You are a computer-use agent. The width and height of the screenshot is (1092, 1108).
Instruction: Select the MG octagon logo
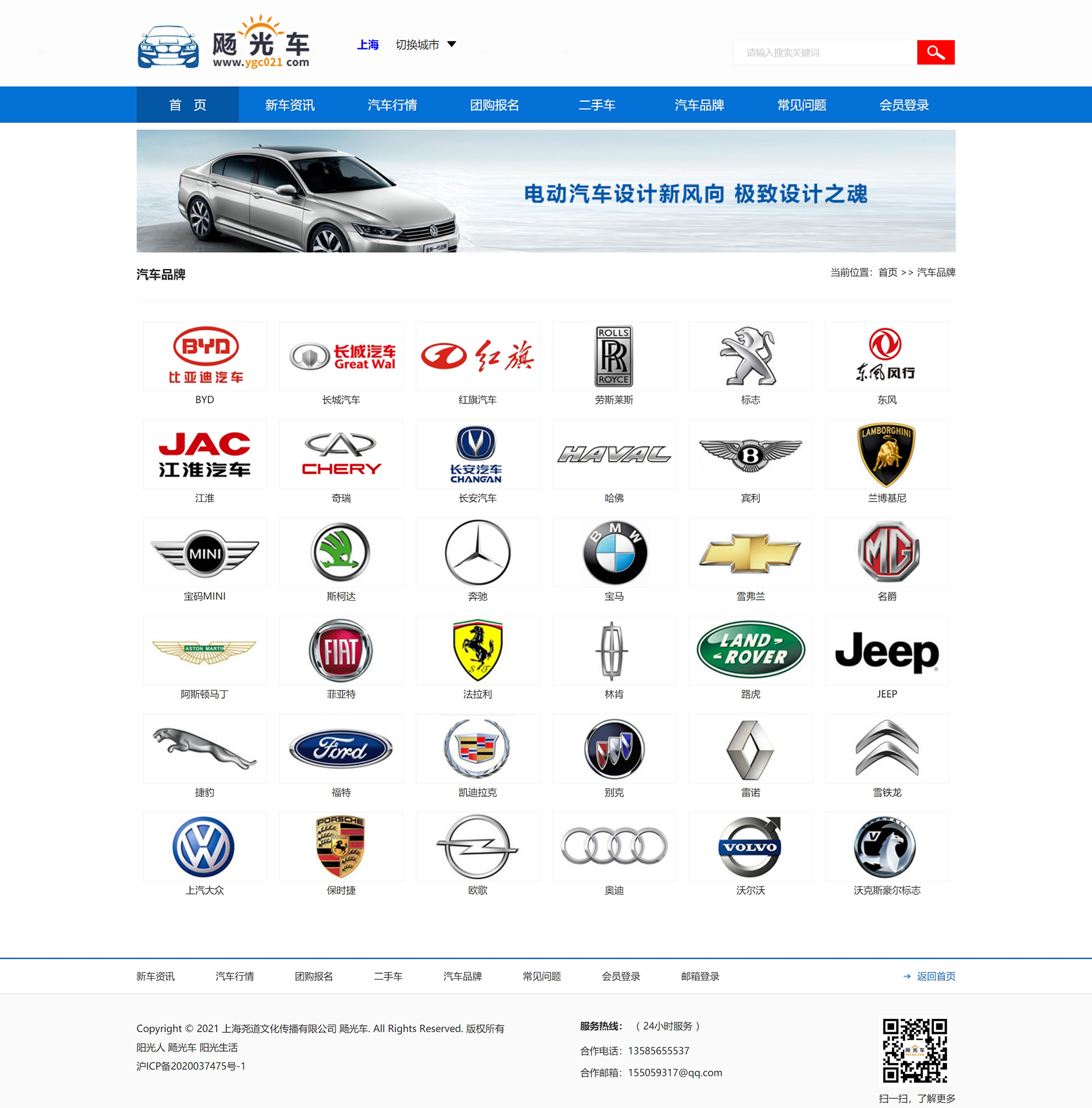[887, 552]
